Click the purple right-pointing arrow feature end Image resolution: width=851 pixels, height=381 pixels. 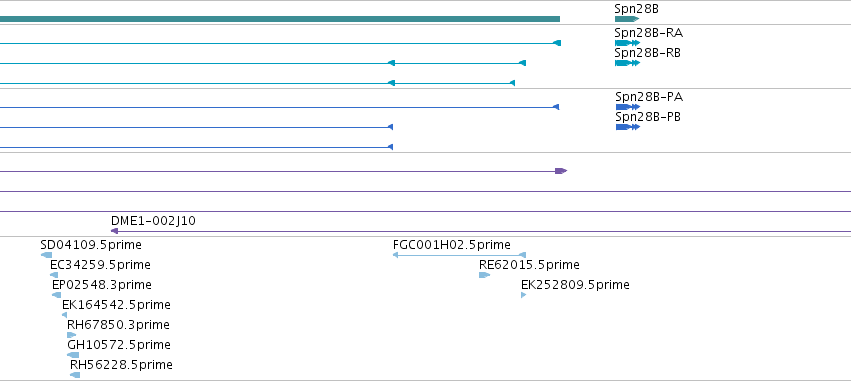point(561,171)
